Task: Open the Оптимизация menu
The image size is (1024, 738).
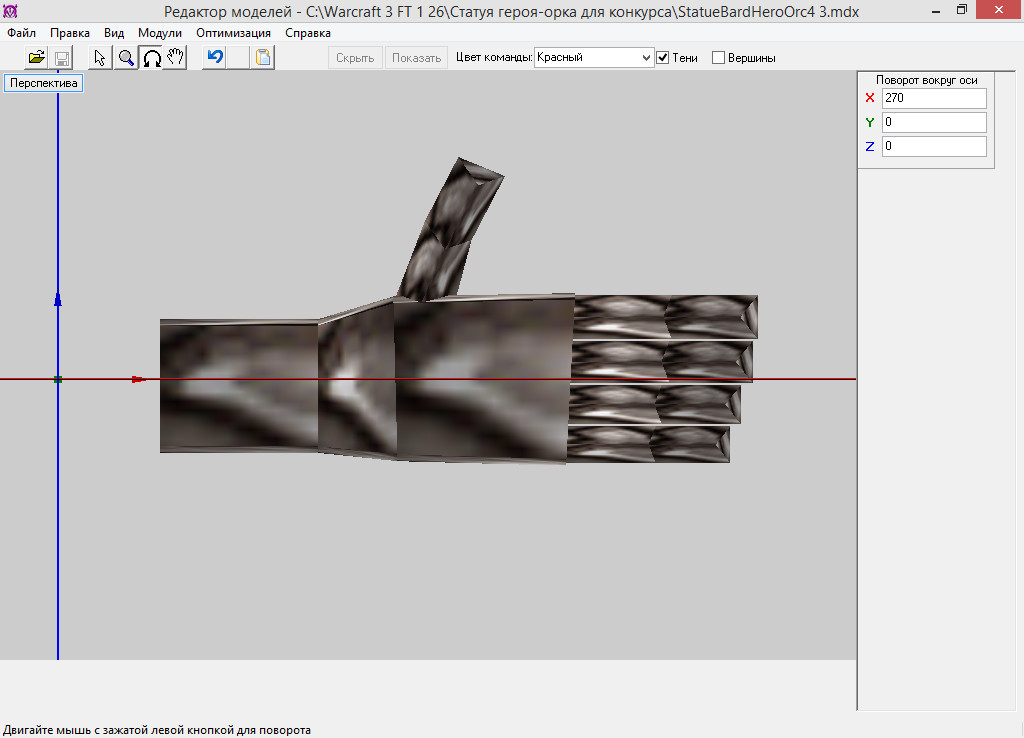Action: (233, 33)
